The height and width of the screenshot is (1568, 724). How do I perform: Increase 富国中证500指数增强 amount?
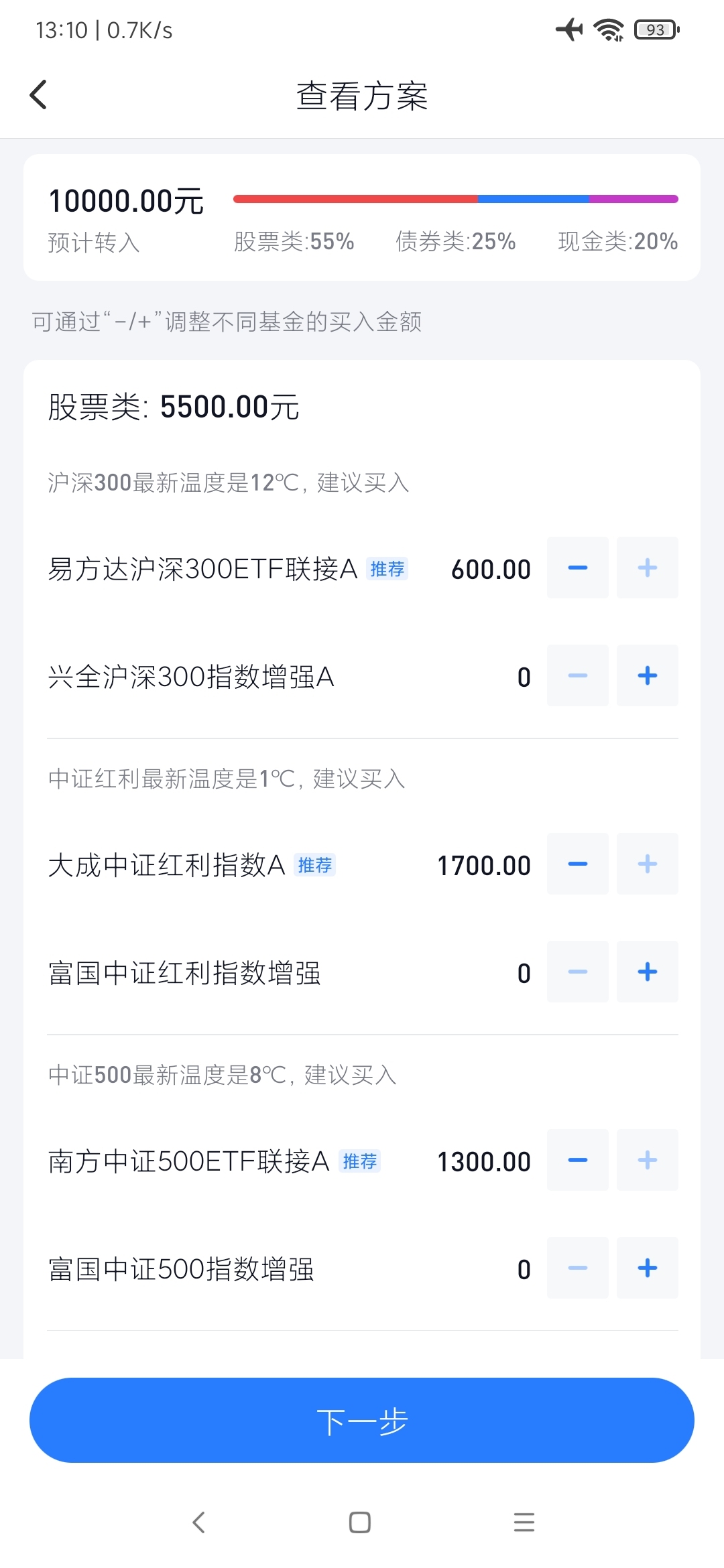[647, 1268]
